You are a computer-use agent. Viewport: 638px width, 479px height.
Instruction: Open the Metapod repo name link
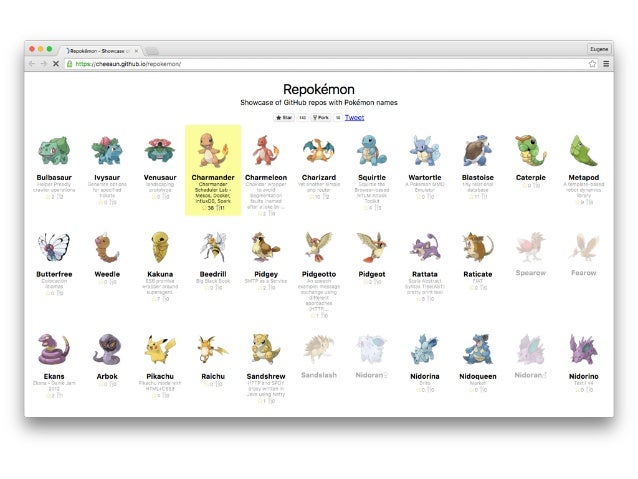click(x=583, y=177)
